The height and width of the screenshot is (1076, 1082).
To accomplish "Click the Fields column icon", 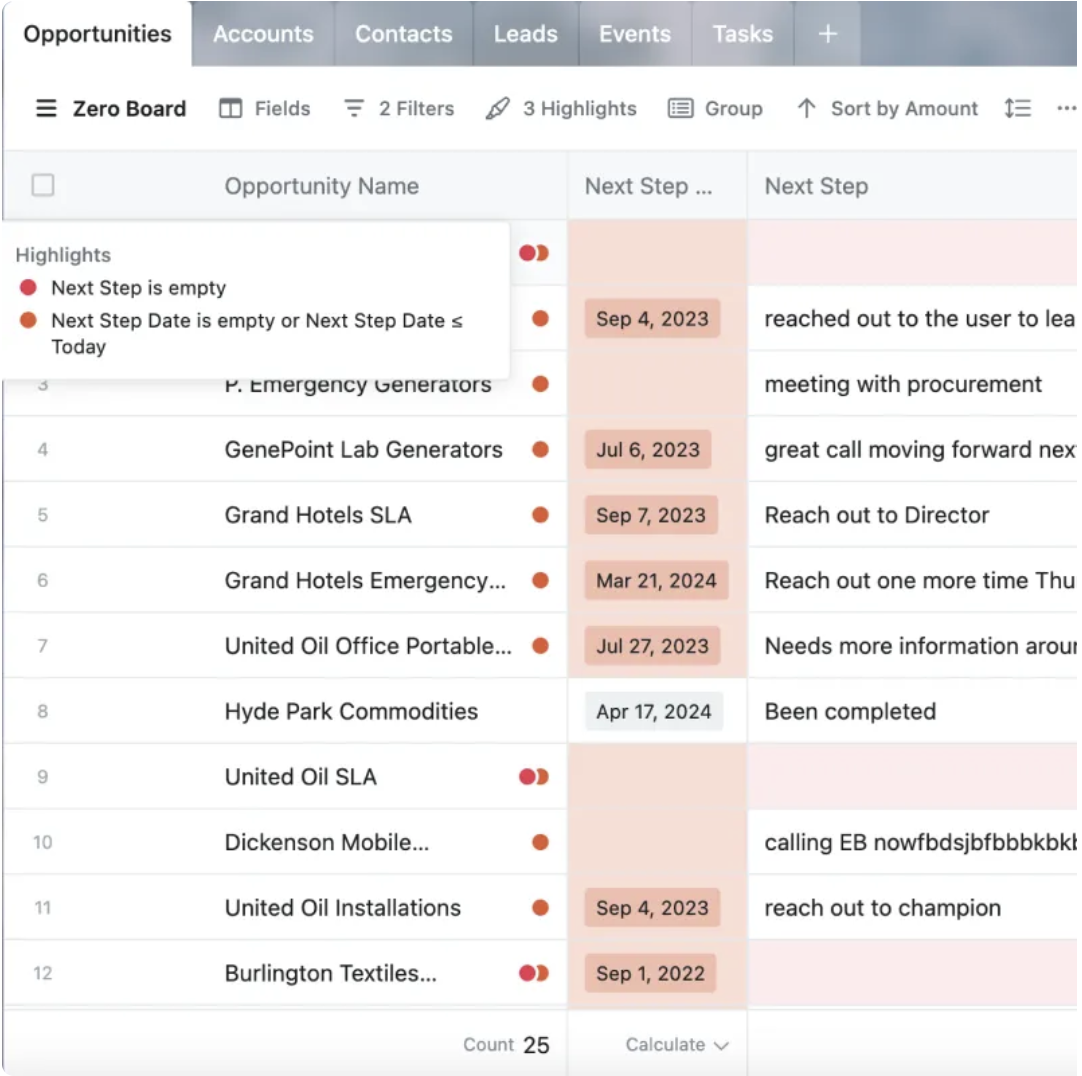I will [230, 108].
